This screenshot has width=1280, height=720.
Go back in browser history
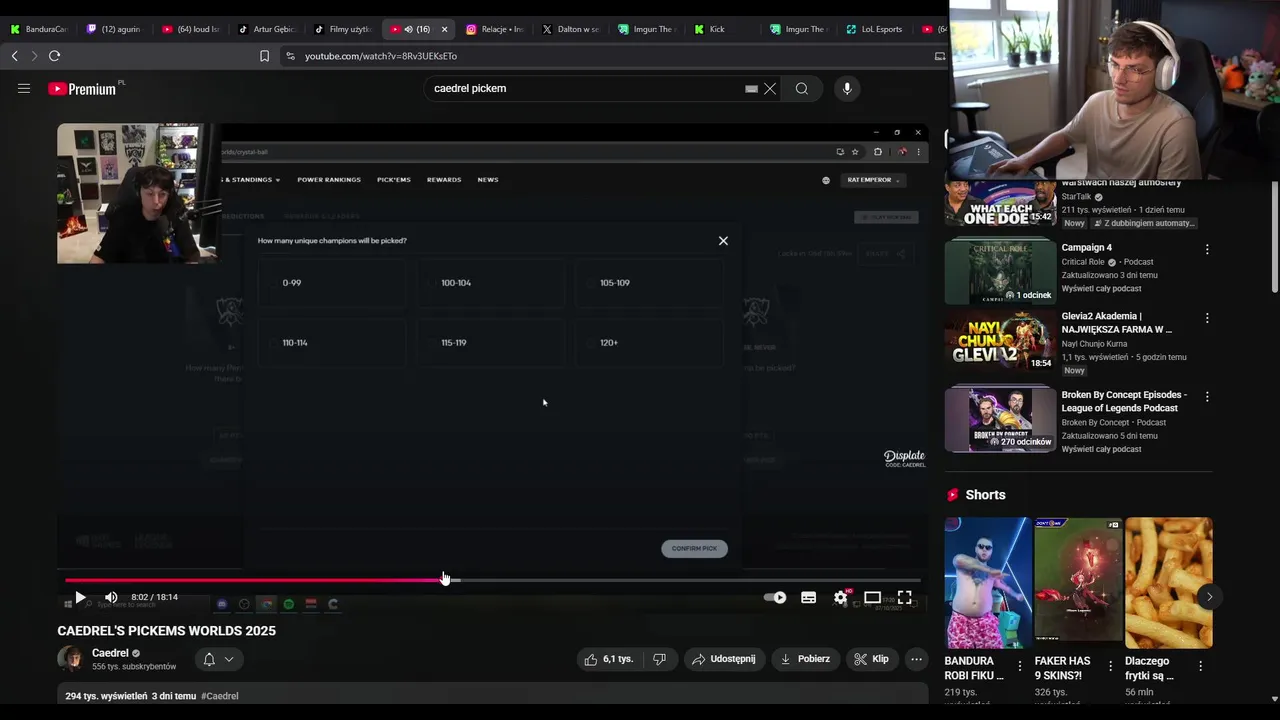pyautogui.click(x=14, y=56)
